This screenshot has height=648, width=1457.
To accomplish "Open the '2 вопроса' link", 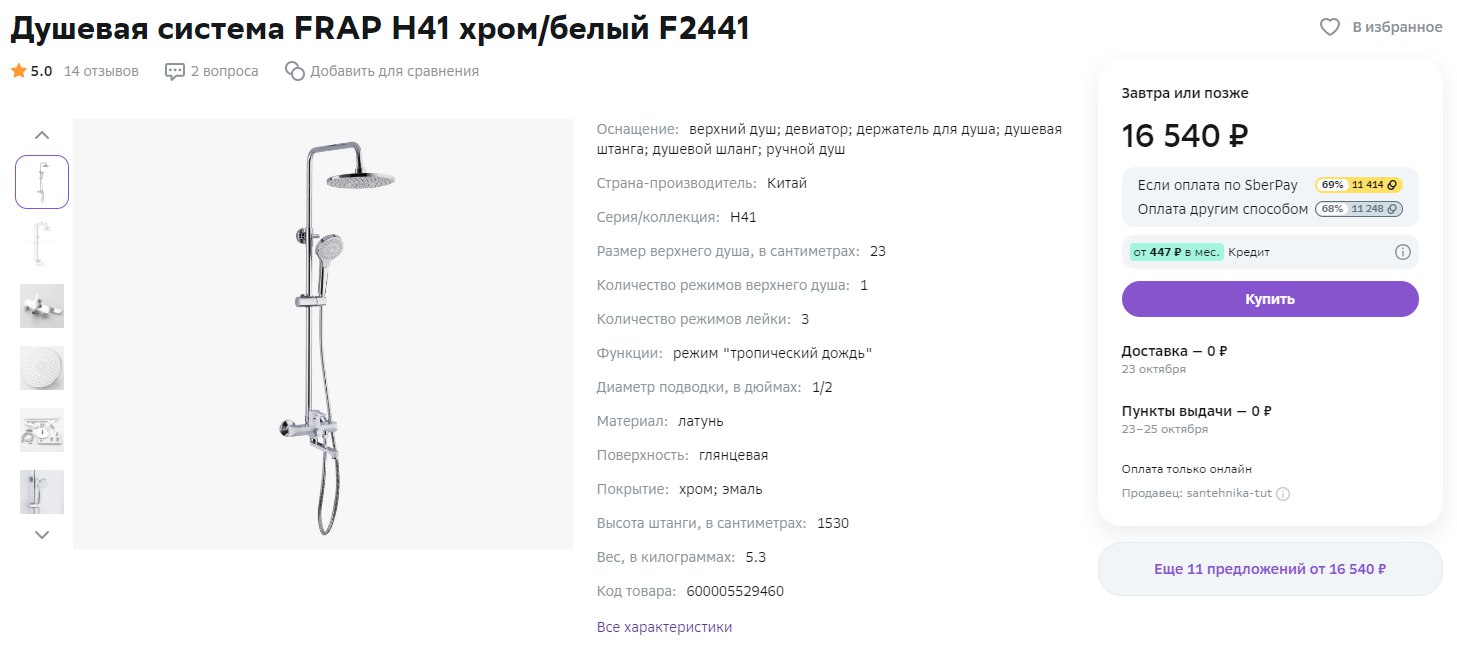I will point(224,71).
